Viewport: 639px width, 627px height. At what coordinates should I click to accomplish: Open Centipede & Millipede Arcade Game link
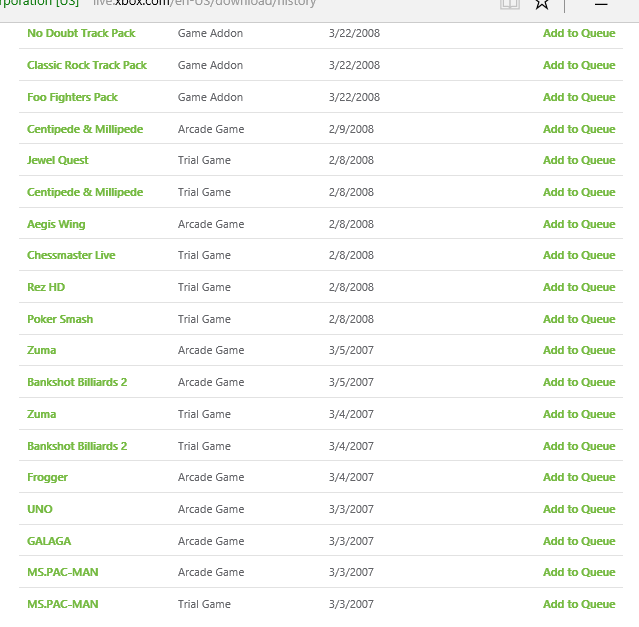point(85,129)
